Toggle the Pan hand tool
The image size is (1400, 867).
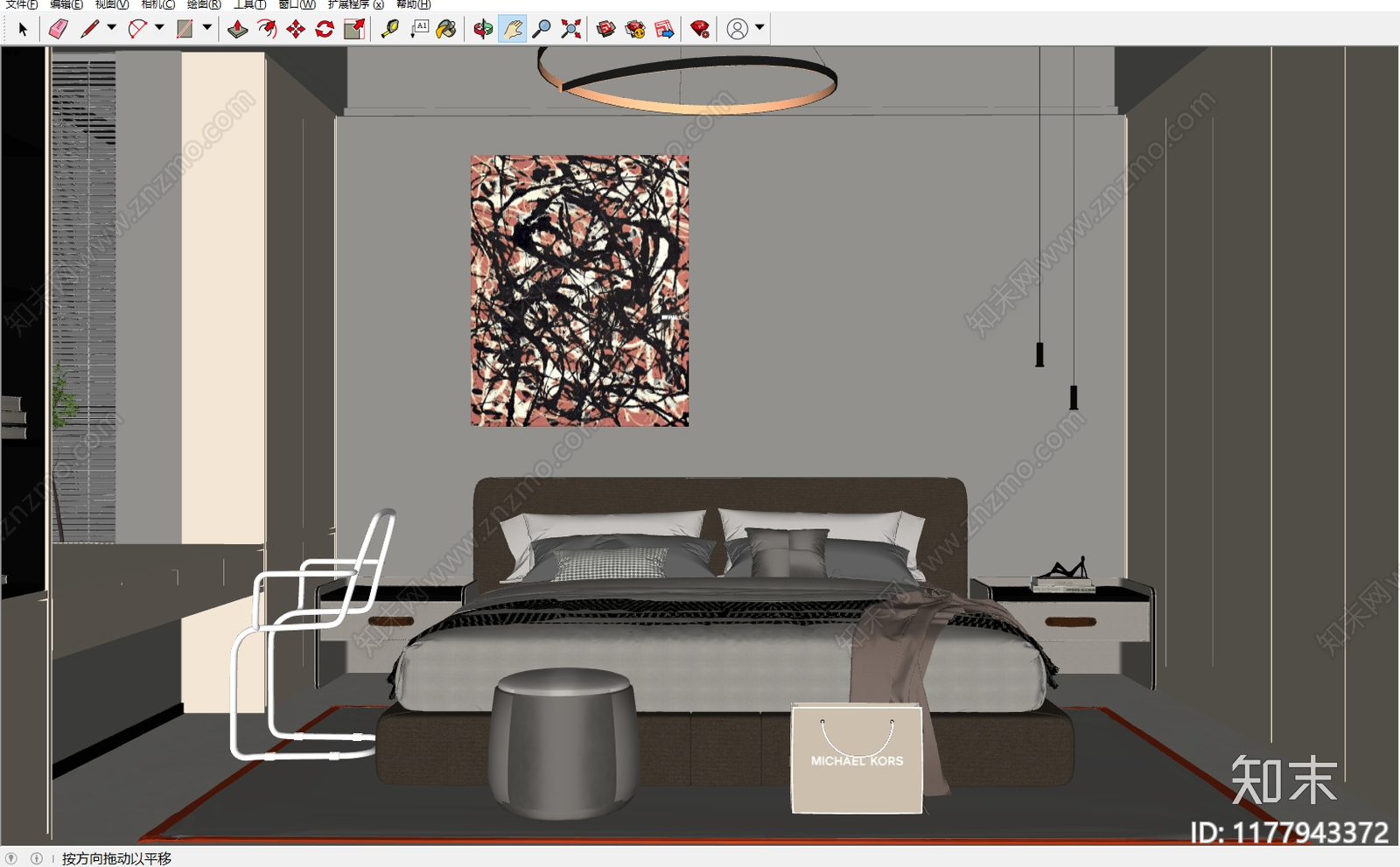coord(512,29)
